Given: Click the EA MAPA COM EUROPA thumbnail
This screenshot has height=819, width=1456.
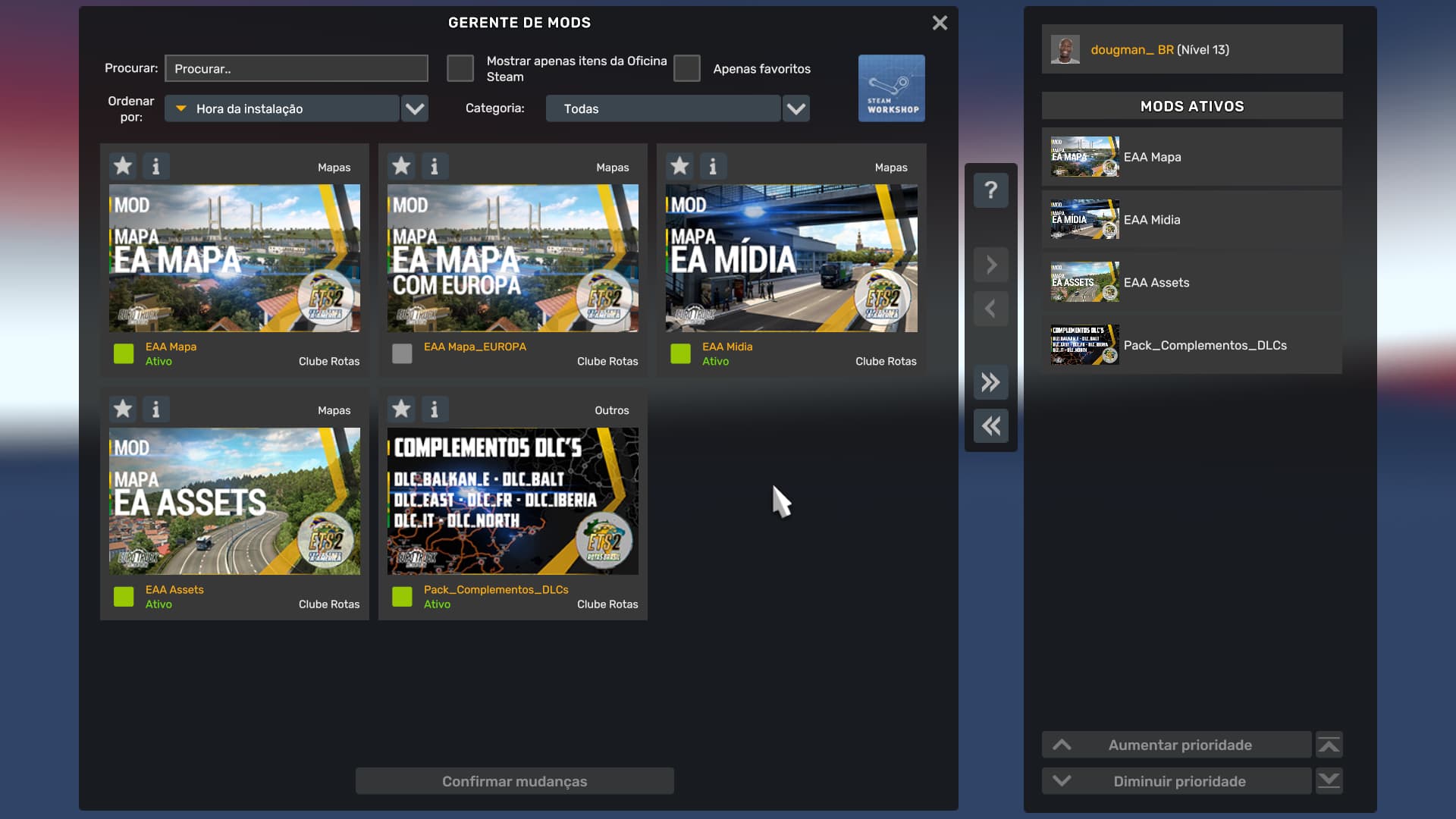Looking at the screenshot, I should pyautogui.click(x=513, y=258).
